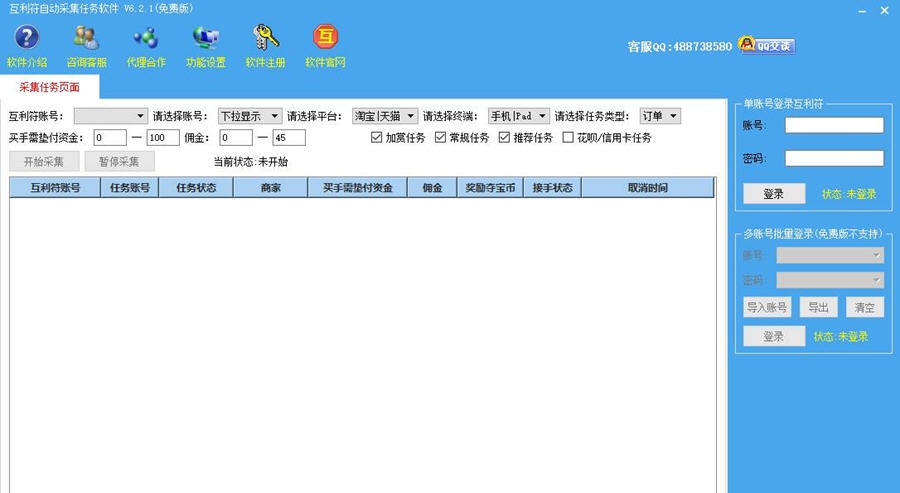Click the 清空 button
The width and height of the screenshot is (900, 493).
click(864, 307)
